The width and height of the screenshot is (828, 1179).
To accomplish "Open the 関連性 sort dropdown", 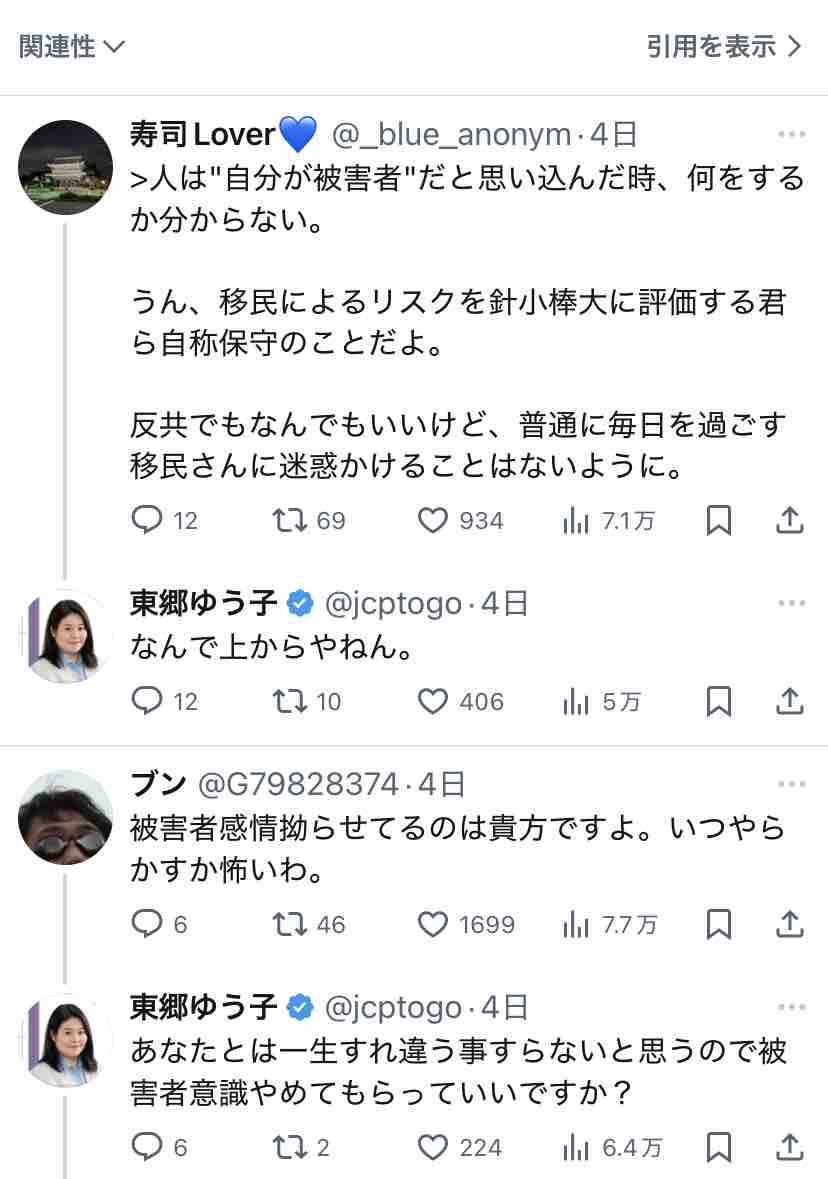I will click(72, 46).
